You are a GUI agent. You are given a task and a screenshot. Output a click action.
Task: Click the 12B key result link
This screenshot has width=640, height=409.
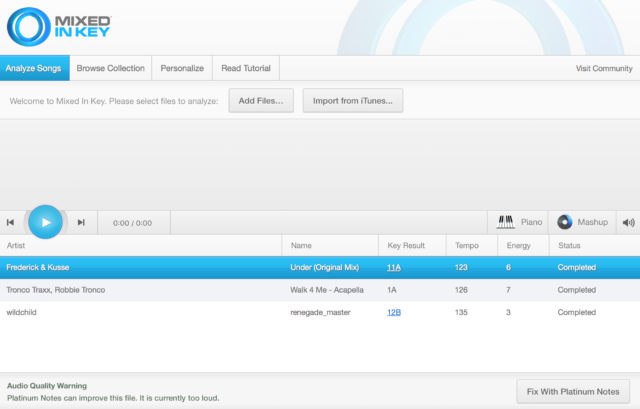[394, 312]
